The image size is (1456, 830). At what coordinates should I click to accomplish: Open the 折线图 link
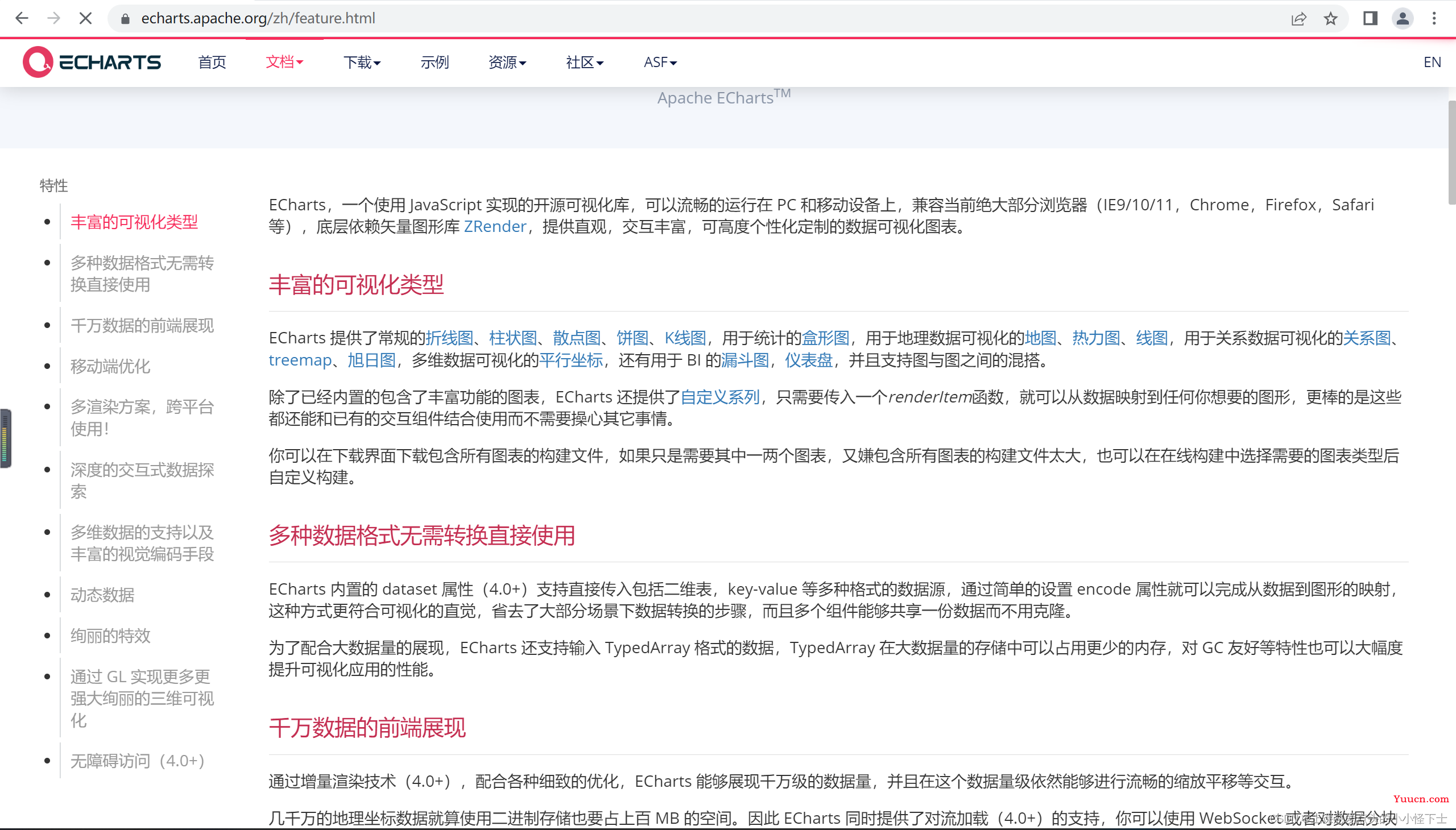[449, 338]
